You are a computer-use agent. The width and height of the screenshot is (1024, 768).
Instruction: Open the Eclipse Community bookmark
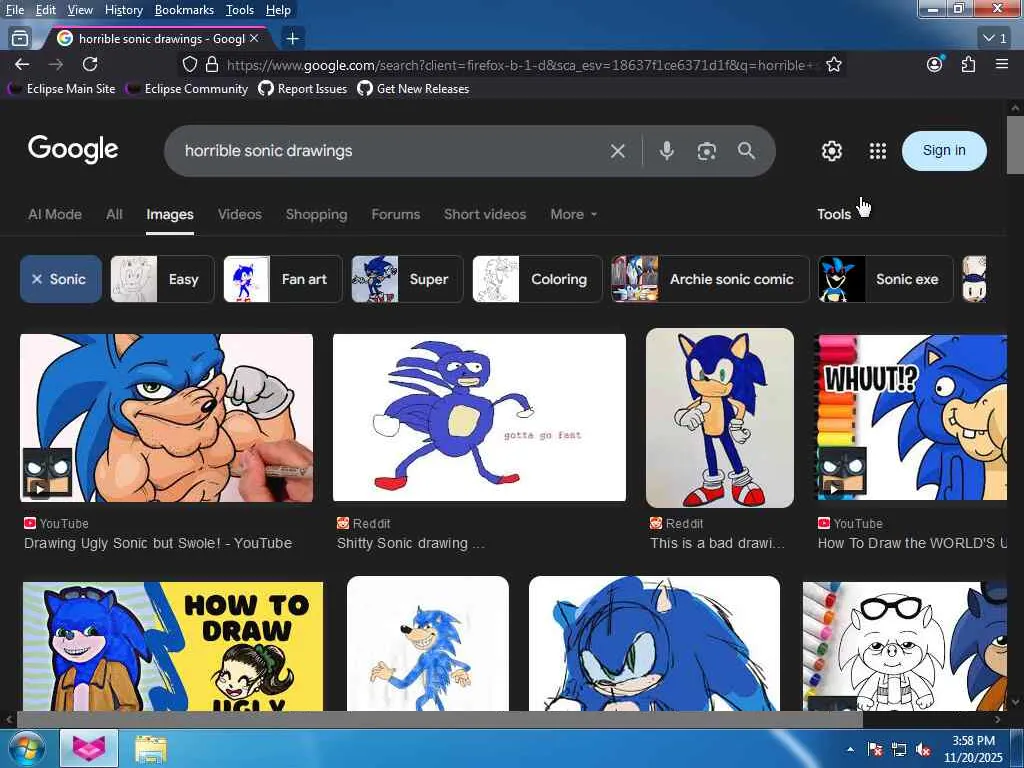[187, 89]
